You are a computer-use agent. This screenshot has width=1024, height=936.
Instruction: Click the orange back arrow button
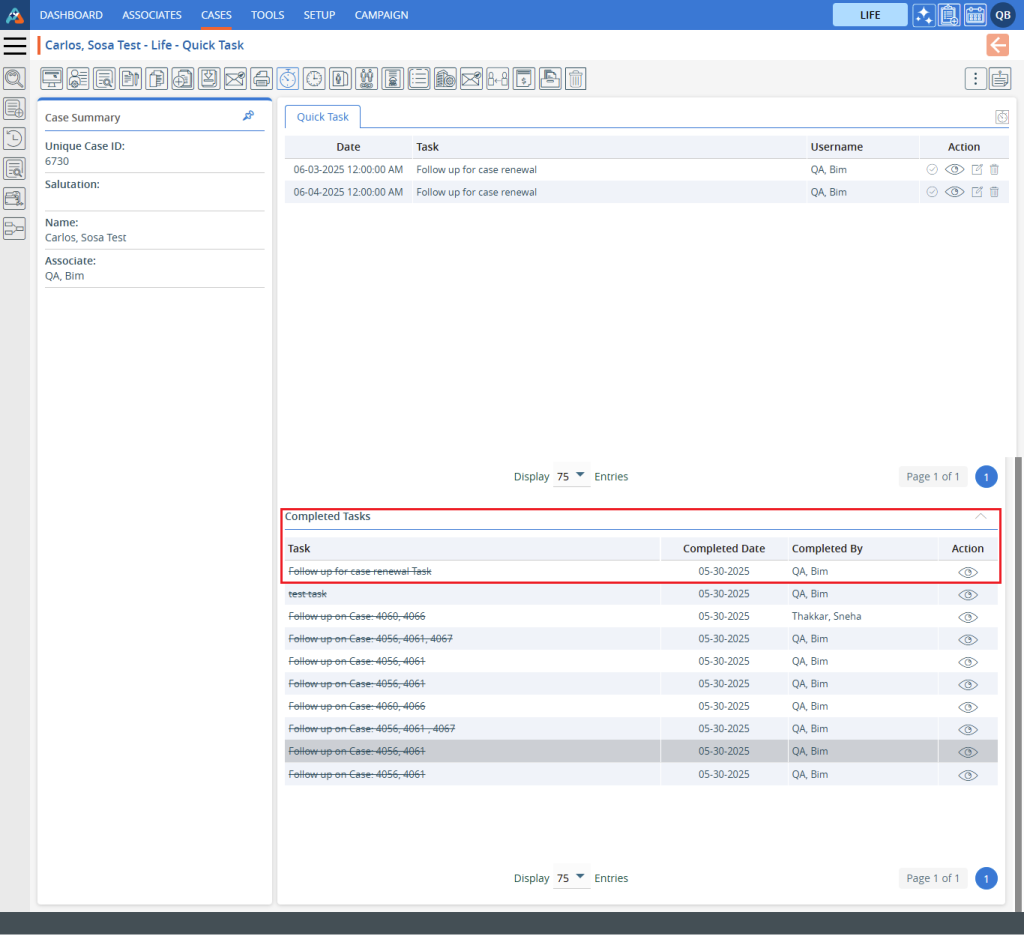pyautogui.click(x=997, y=45)
